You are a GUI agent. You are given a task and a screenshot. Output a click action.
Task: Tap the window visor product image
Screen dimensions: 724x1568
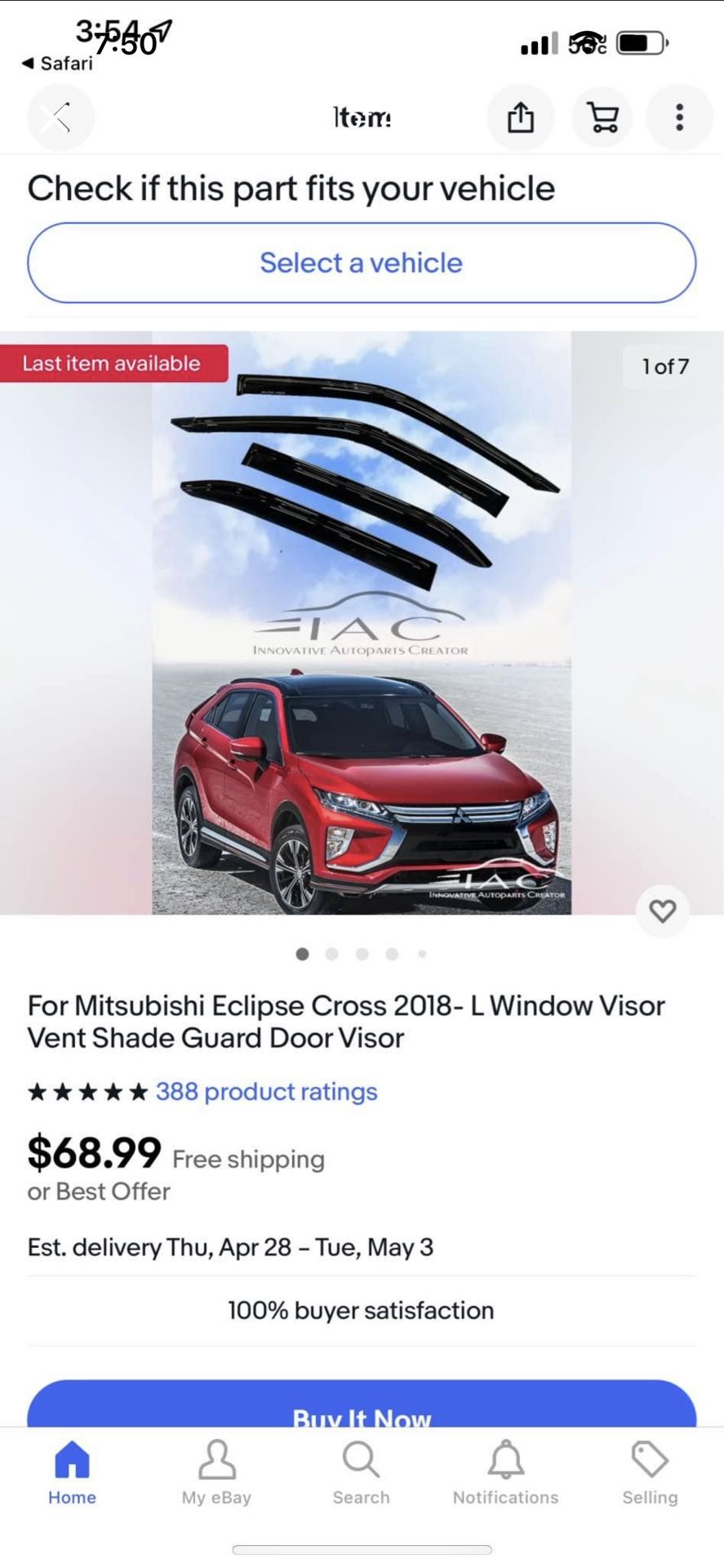click(x=362, y=622)
